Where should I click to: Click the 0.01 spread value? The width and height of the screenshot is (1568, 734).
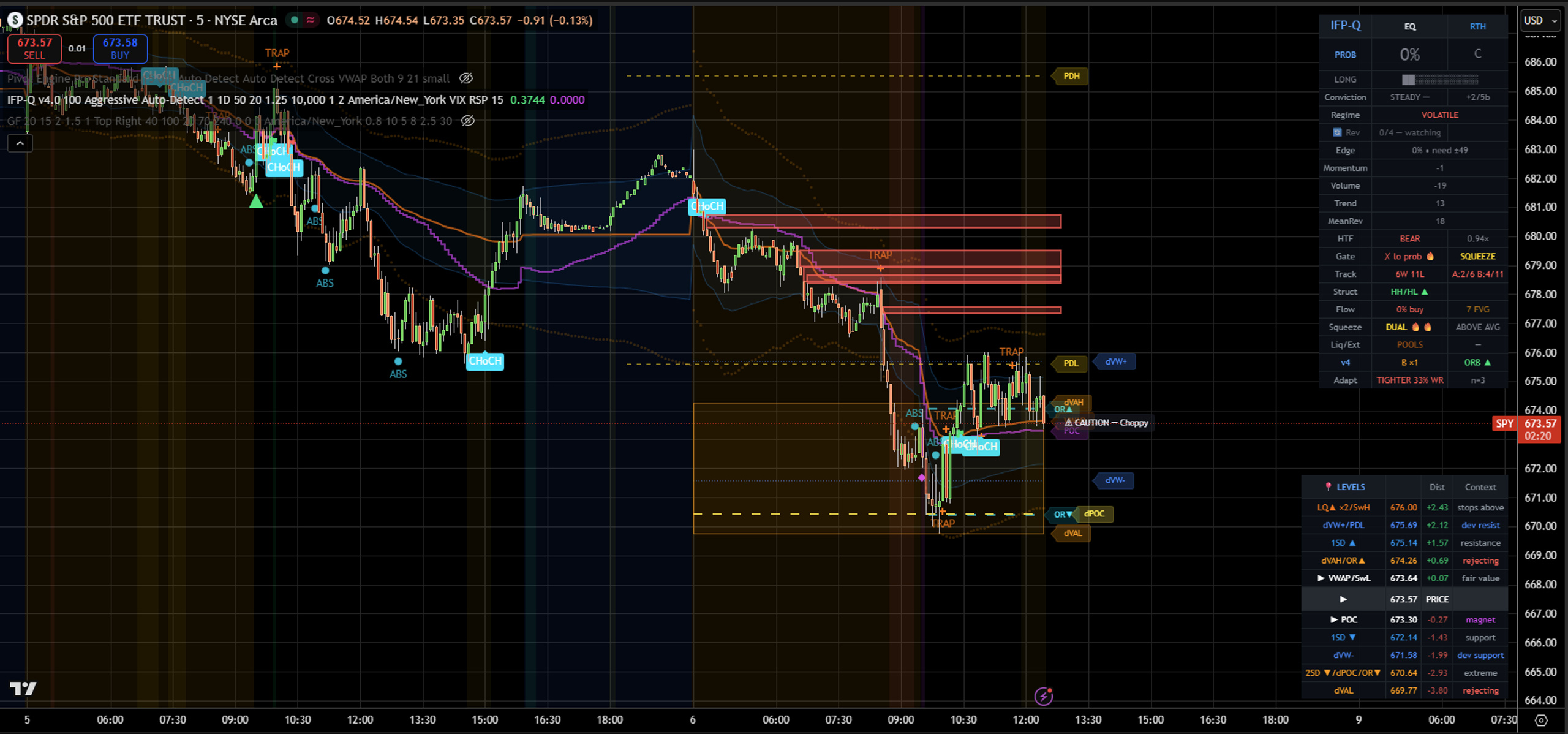77,49
